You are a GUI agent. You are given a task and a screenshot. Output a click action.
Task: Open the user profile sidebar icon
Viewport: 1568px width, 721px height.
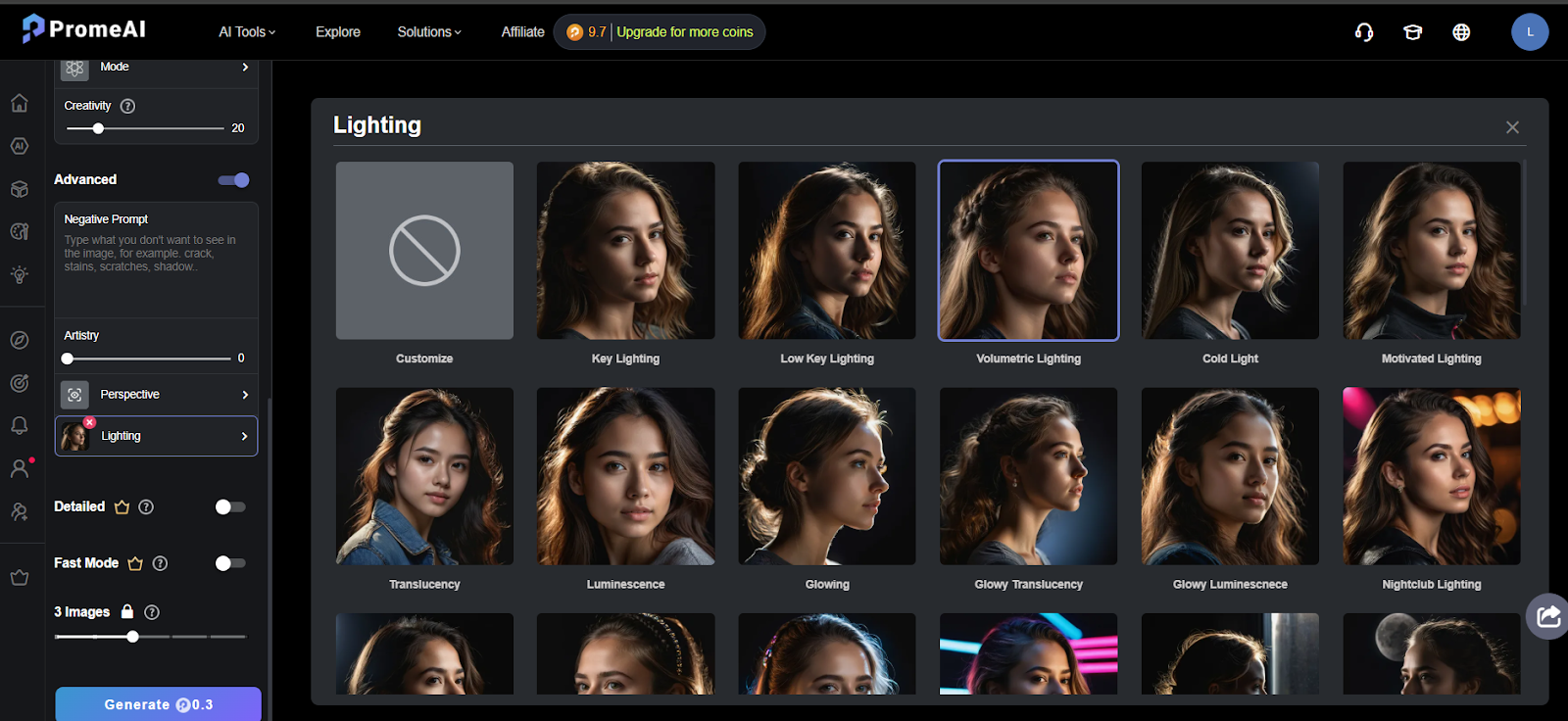(20, 468)
